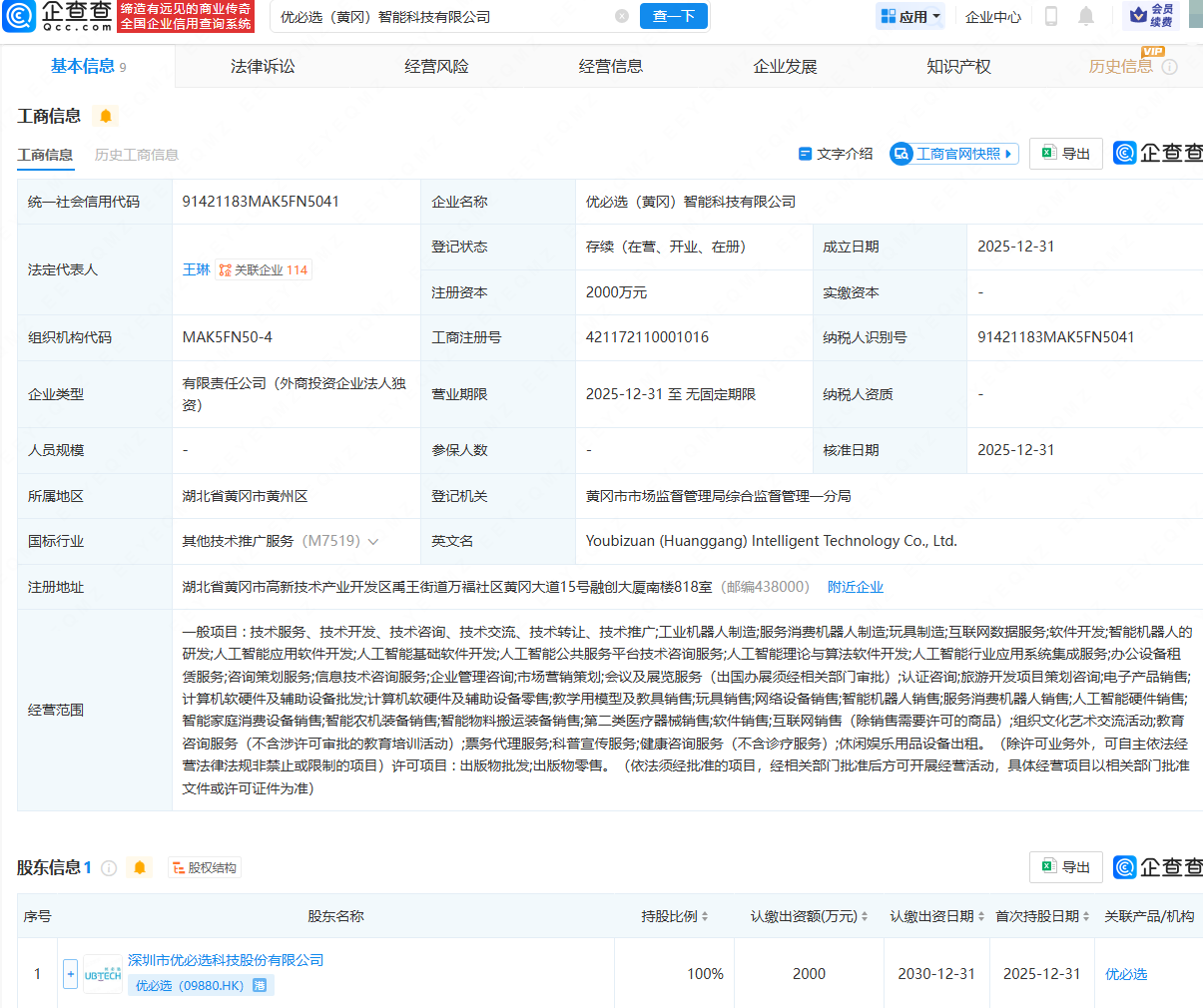The width and height of the screenshot is (1203, 1008).
Task: Expand shareholder row with plus button
Action: (x=70, y=974)
